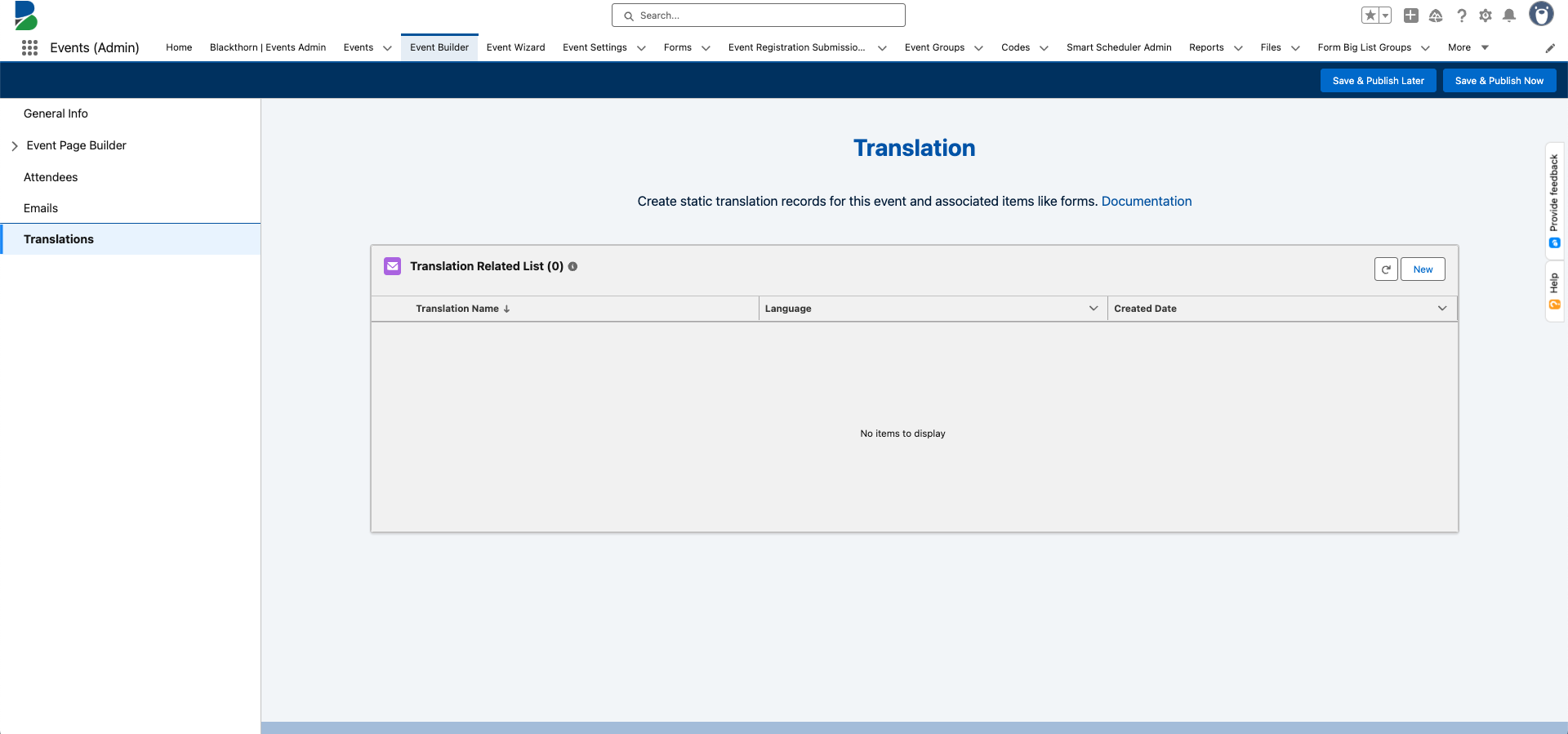Refresh the Translation Related List
This screenshot has width=1568, height=734.
[x=1386, y=269]
